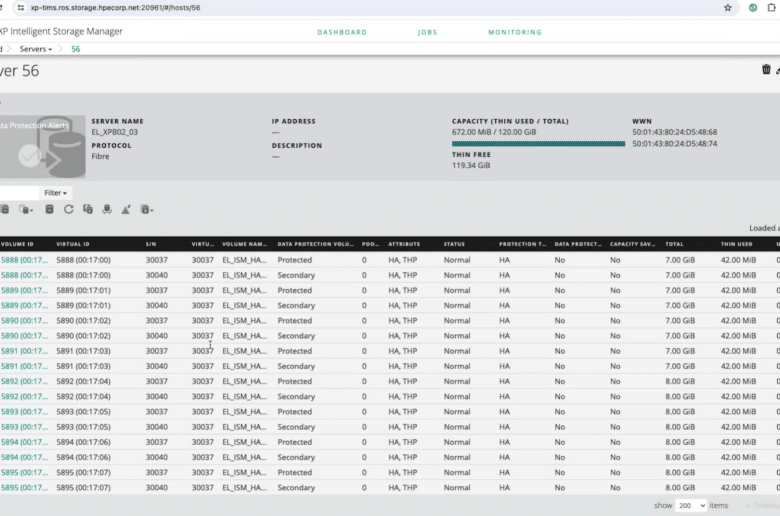This screenshot has width=780, height=516.
Task: Click Virtual ID cell 5892 (00:17:04) in Protected row
Action: [x=83, y=381]
